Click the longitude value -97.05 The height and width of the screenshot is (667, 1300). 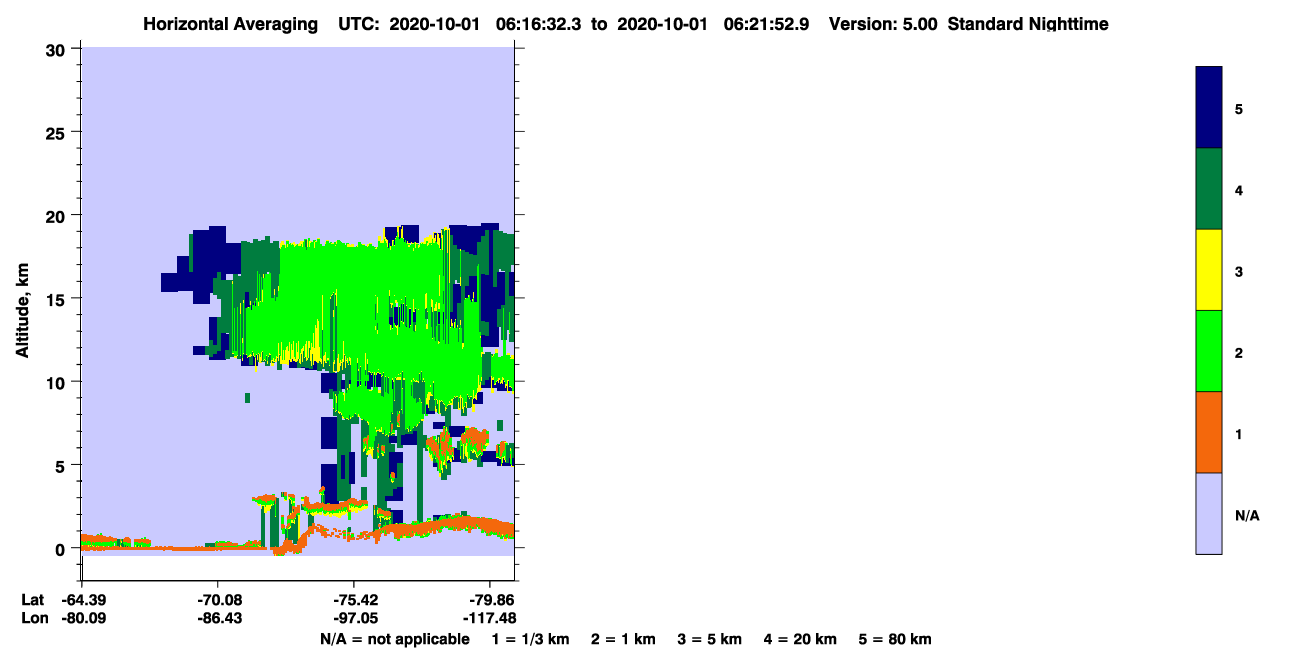click(x=354, y=618)
